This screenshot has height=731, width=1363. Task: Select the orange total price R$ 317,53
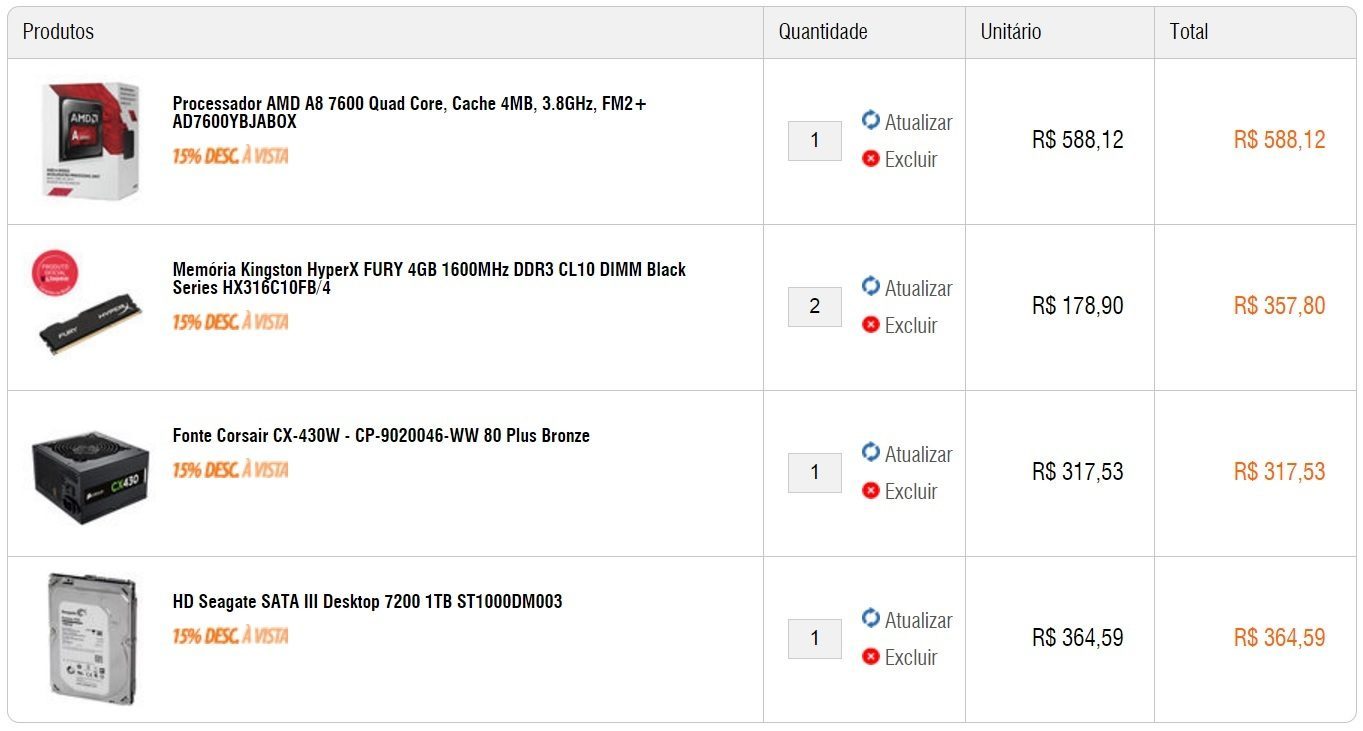pos(1280,472)
